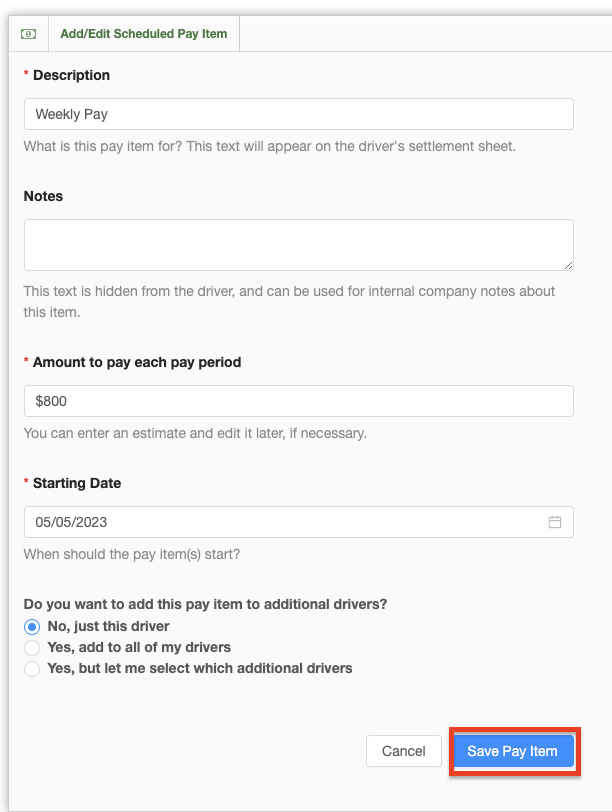This screenshot has width=612, height=812.
Task: Click inside the empty Notes text area
Action: click(x=298, y=245)
